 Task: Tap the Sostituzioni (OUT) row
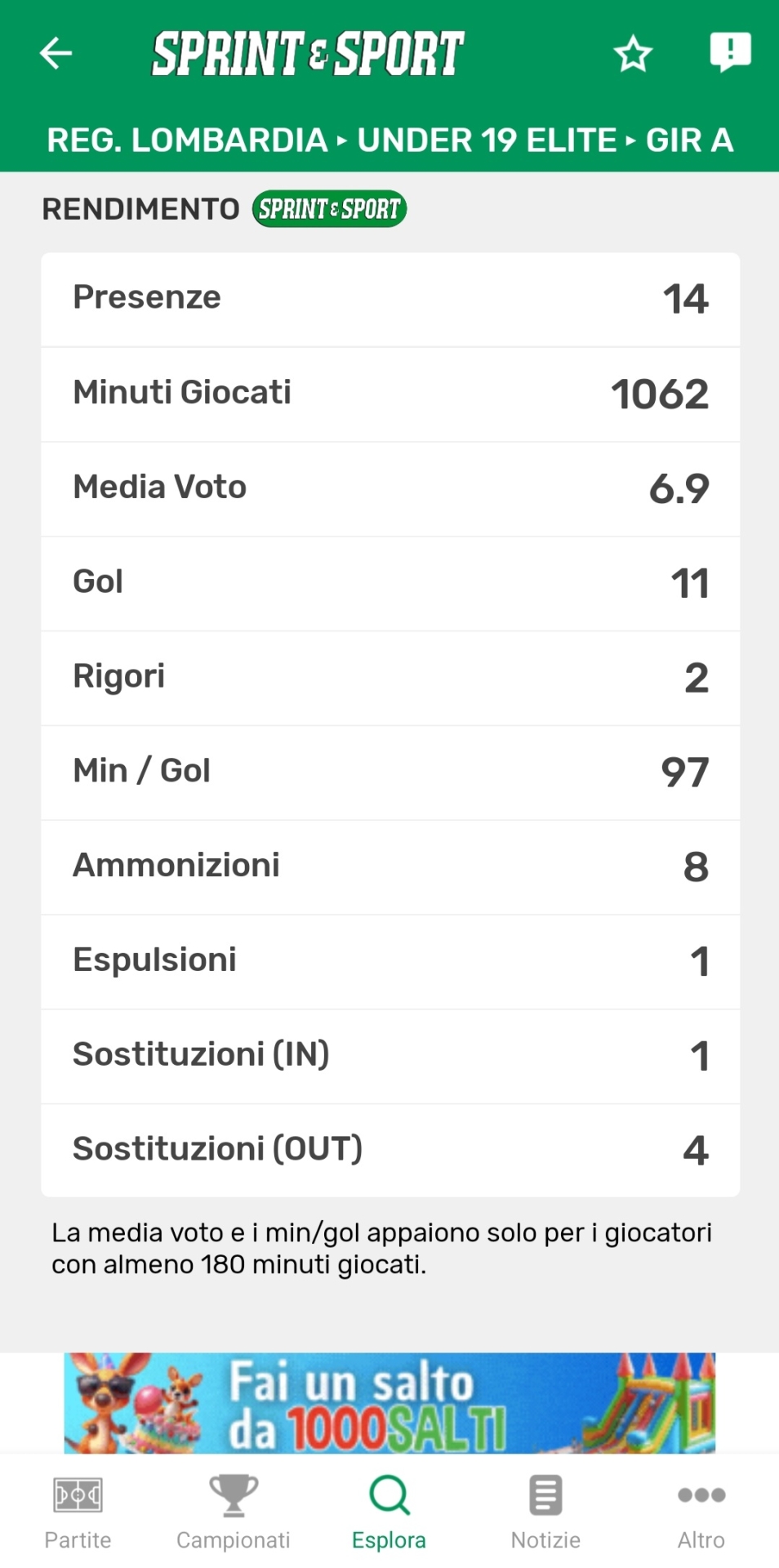390,1150
